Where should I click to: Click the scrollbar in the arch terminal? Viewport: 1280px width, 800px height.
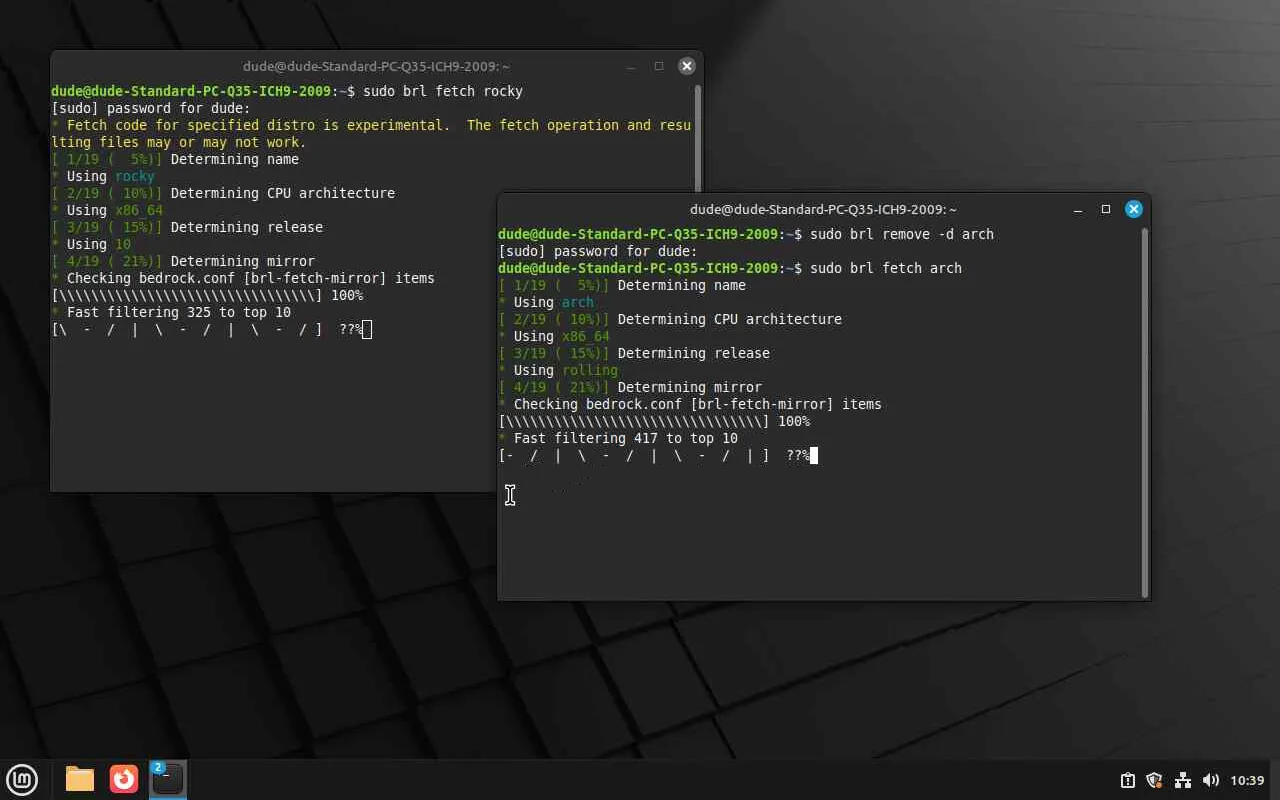pos(1144,412)
